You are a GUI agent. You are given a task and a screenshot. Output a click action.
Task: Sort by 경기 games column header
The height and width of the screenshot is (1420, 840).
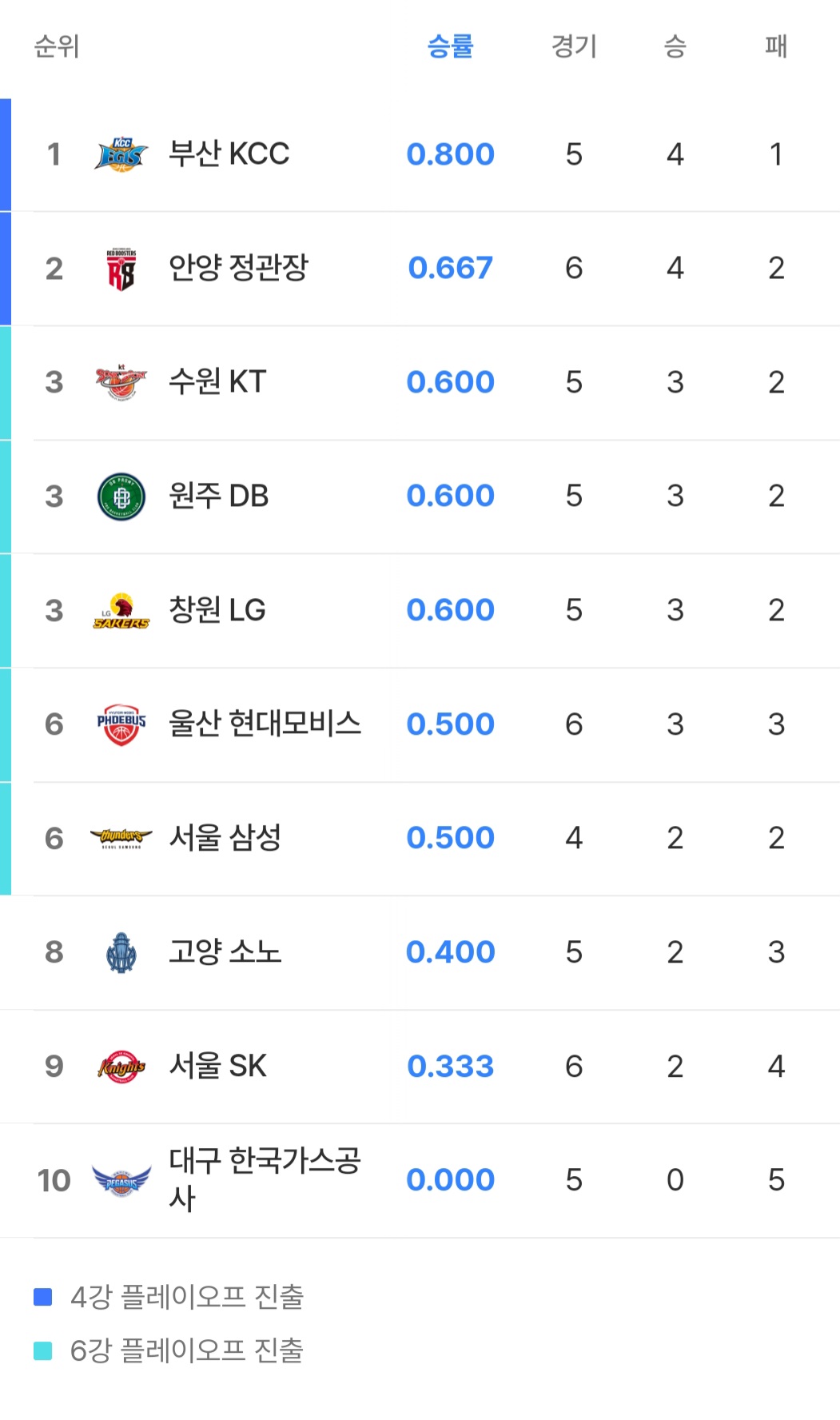point(574,46)
